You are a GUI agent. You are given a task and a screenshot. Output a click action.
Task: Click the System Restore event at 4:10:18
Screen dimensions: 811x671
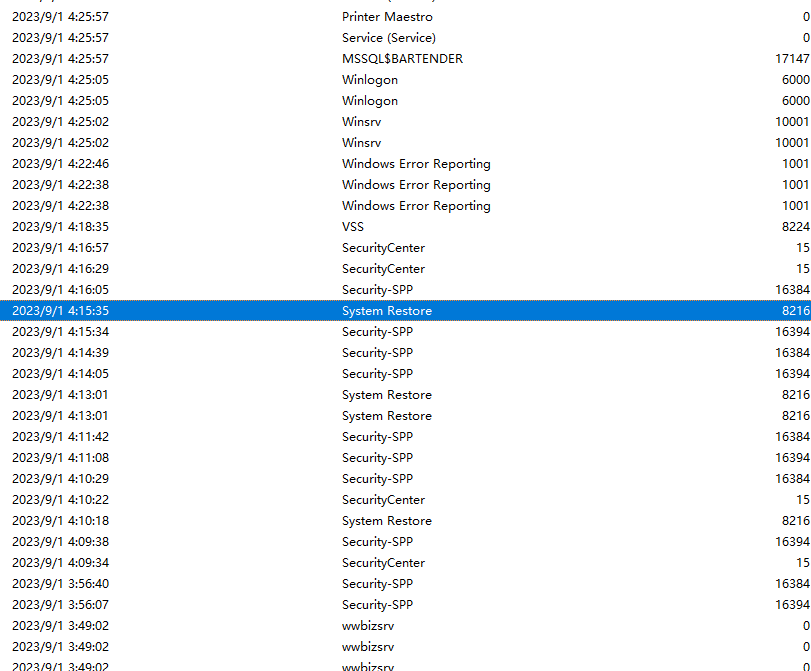pos(406,520)
